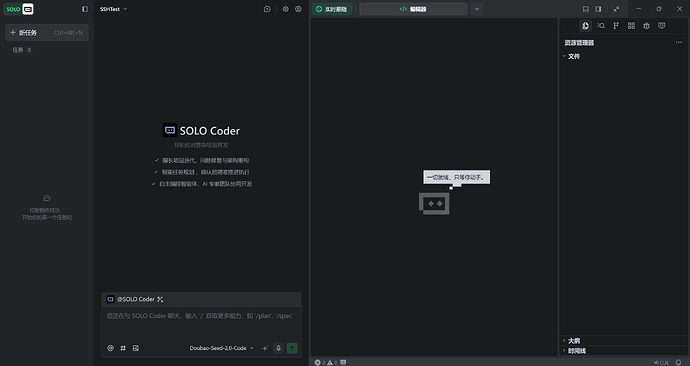Open the Doubao-Seed-2.0-Code model dropdown

(222, 348)
